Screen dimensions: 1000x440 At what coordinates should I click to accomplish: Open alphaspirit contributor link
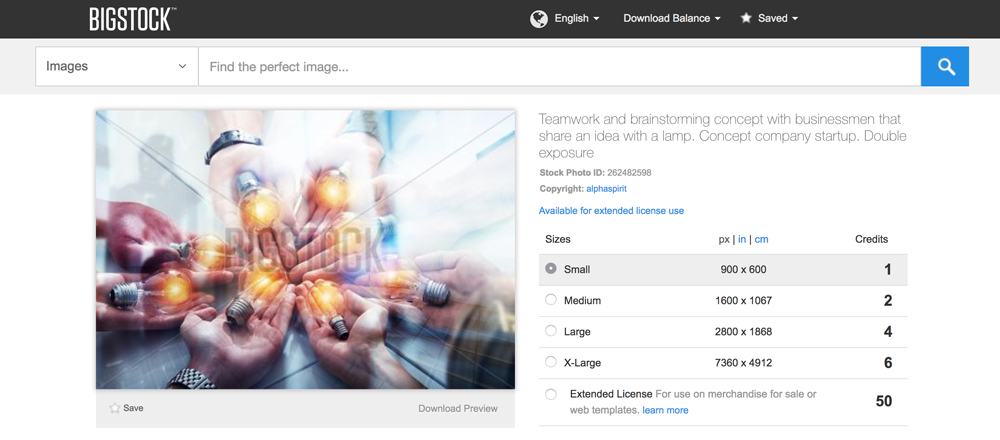[606, 189]
